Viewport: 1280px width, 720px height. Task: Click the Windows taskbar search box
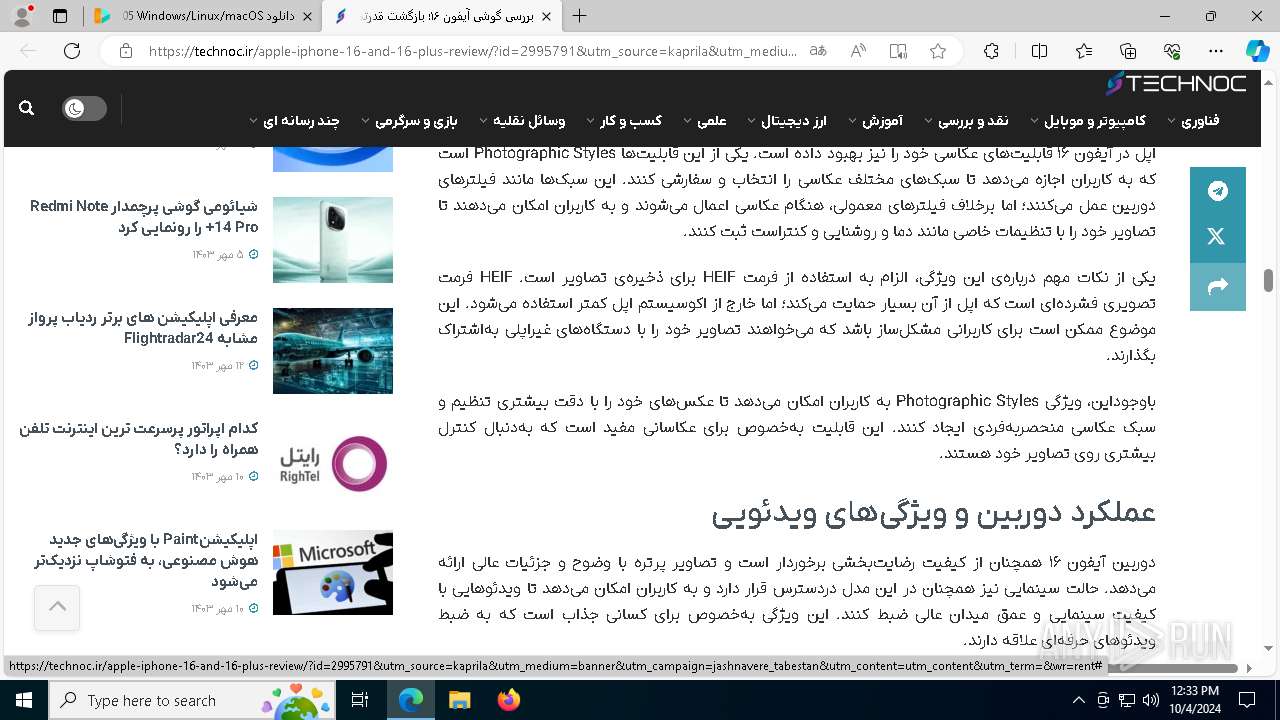coord(193,701)
